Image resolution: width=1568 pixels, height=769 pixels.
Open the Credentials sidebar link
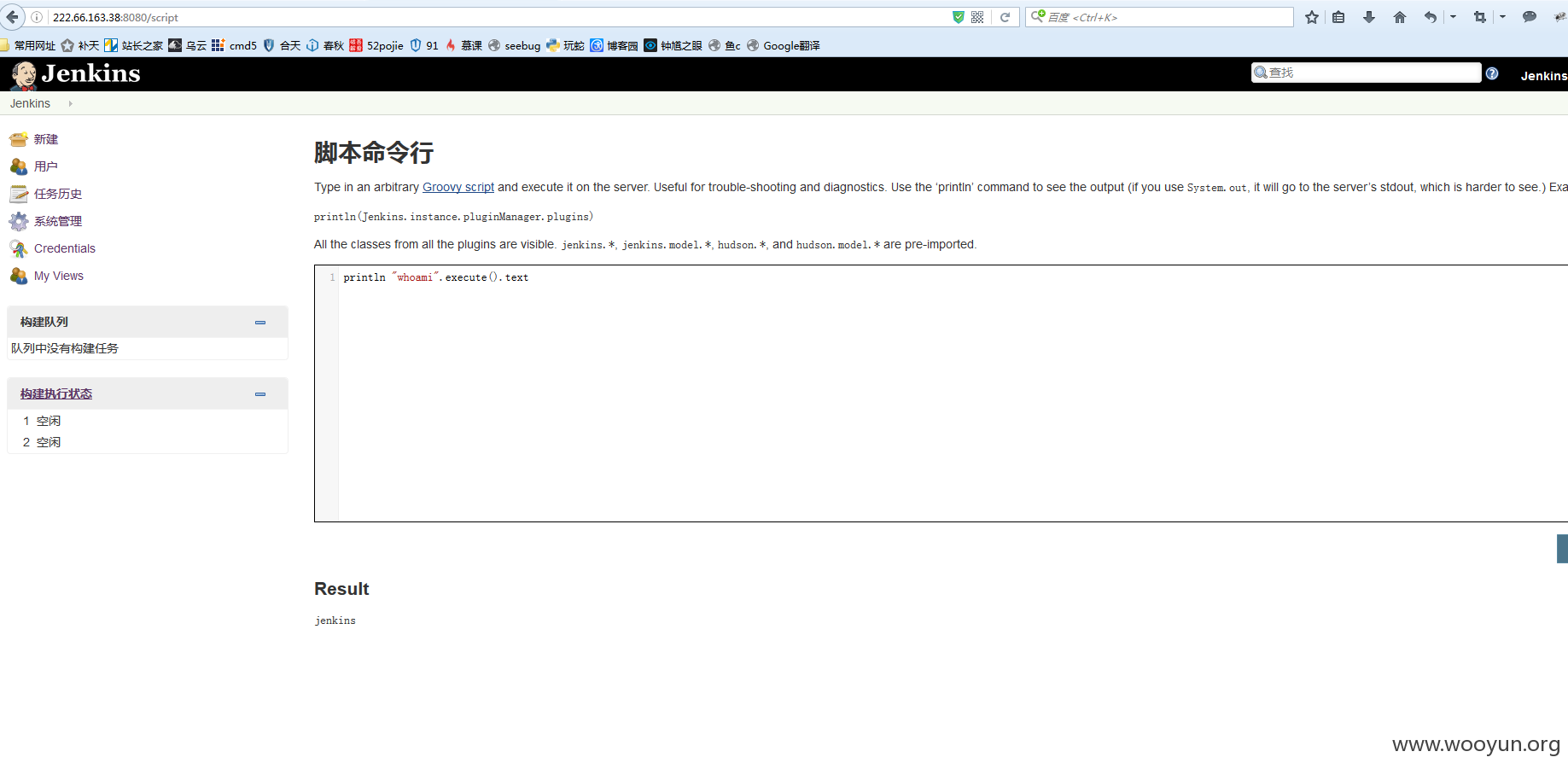pos(65,248)
